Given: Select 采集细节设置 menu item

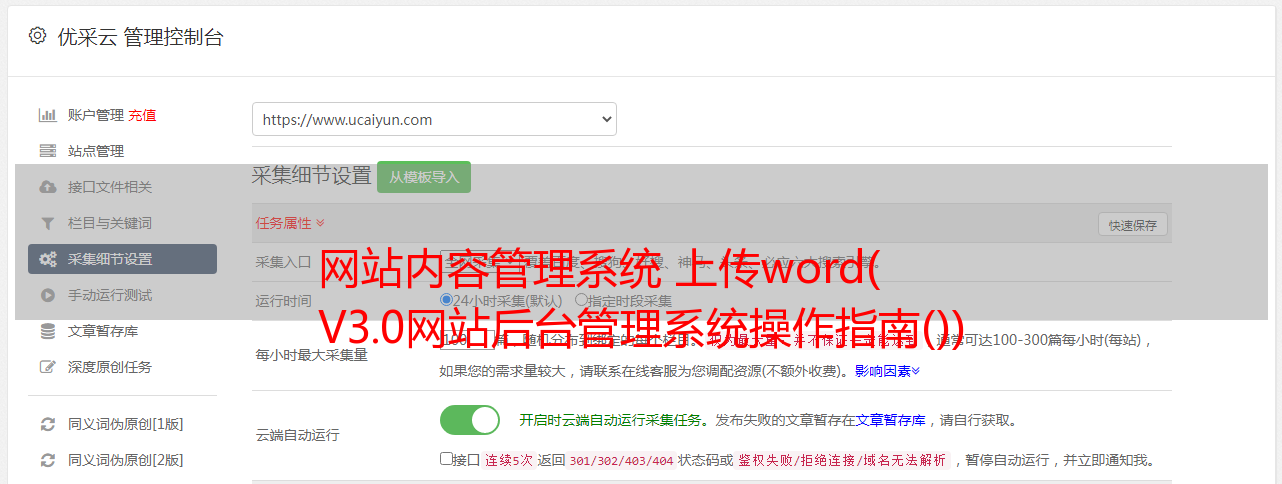Looking at the screenshot, I should (x=122, y=259).
